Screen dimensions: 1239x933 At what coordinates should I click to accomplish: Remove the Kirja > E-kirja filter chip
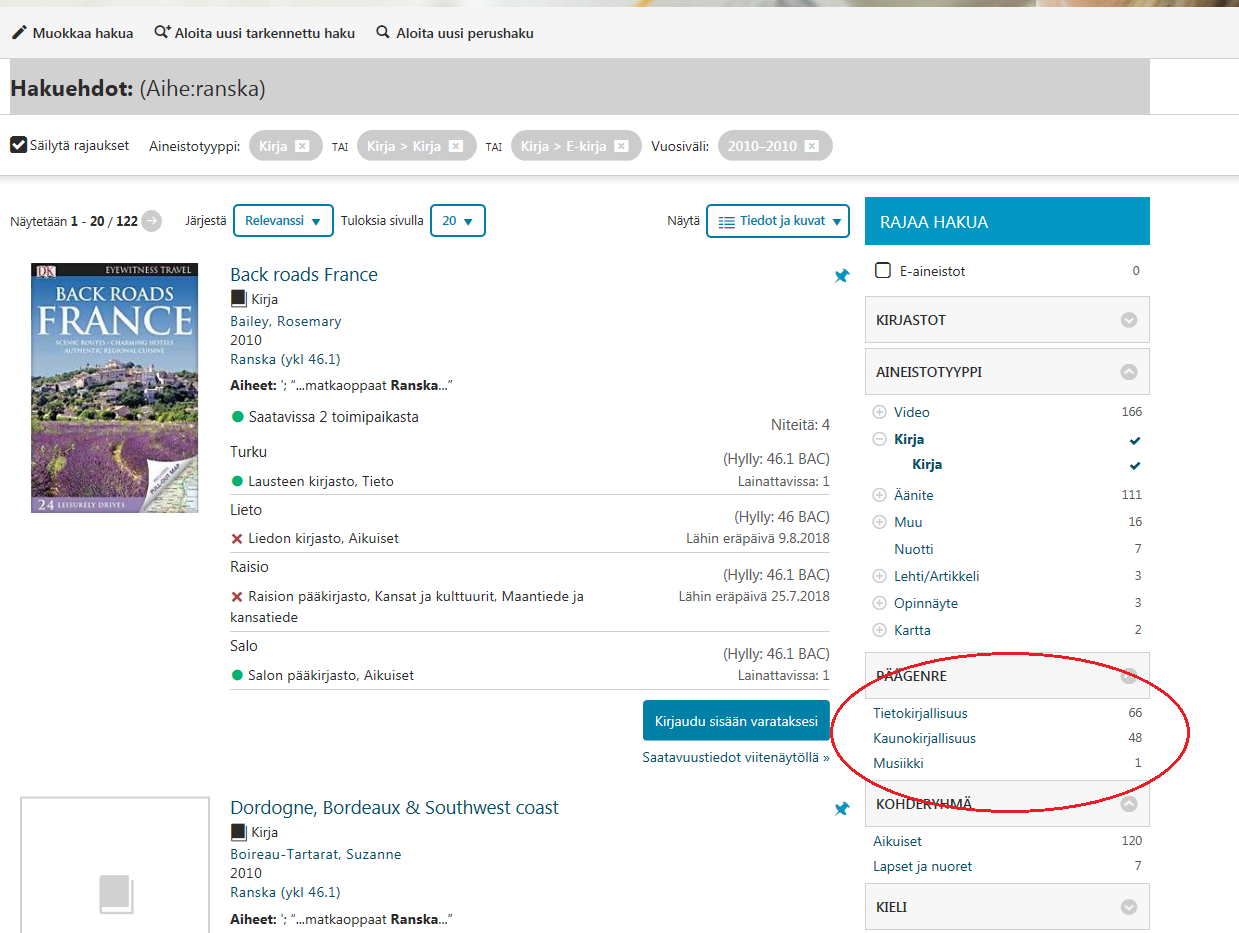621,146
